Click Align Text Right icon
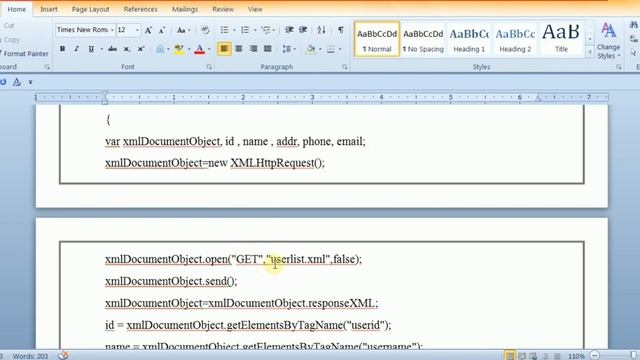Screen dimensions: 640x360 [x=253, y=49]
